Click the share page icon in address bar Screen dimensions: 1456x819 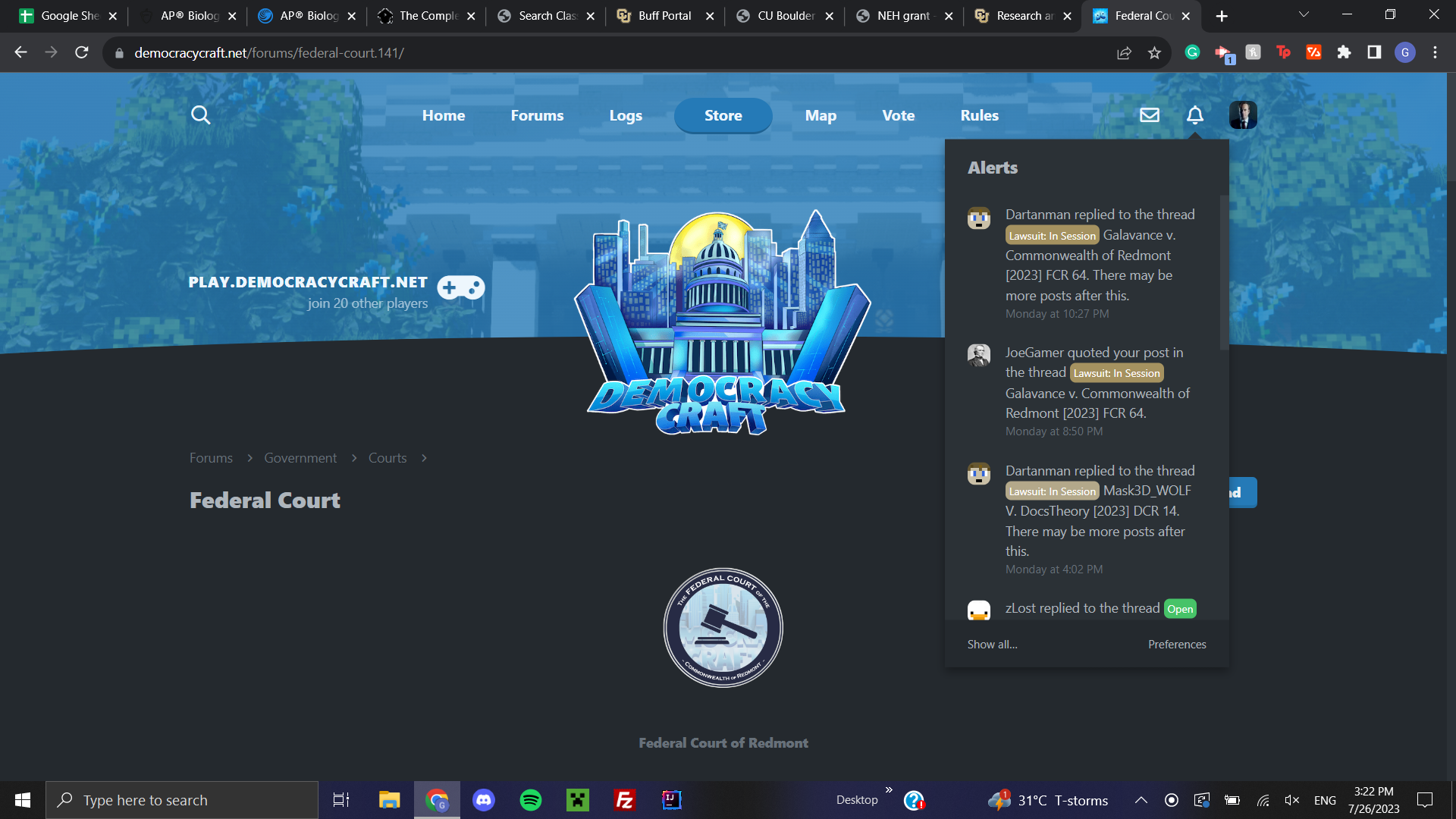[1124, 52]
